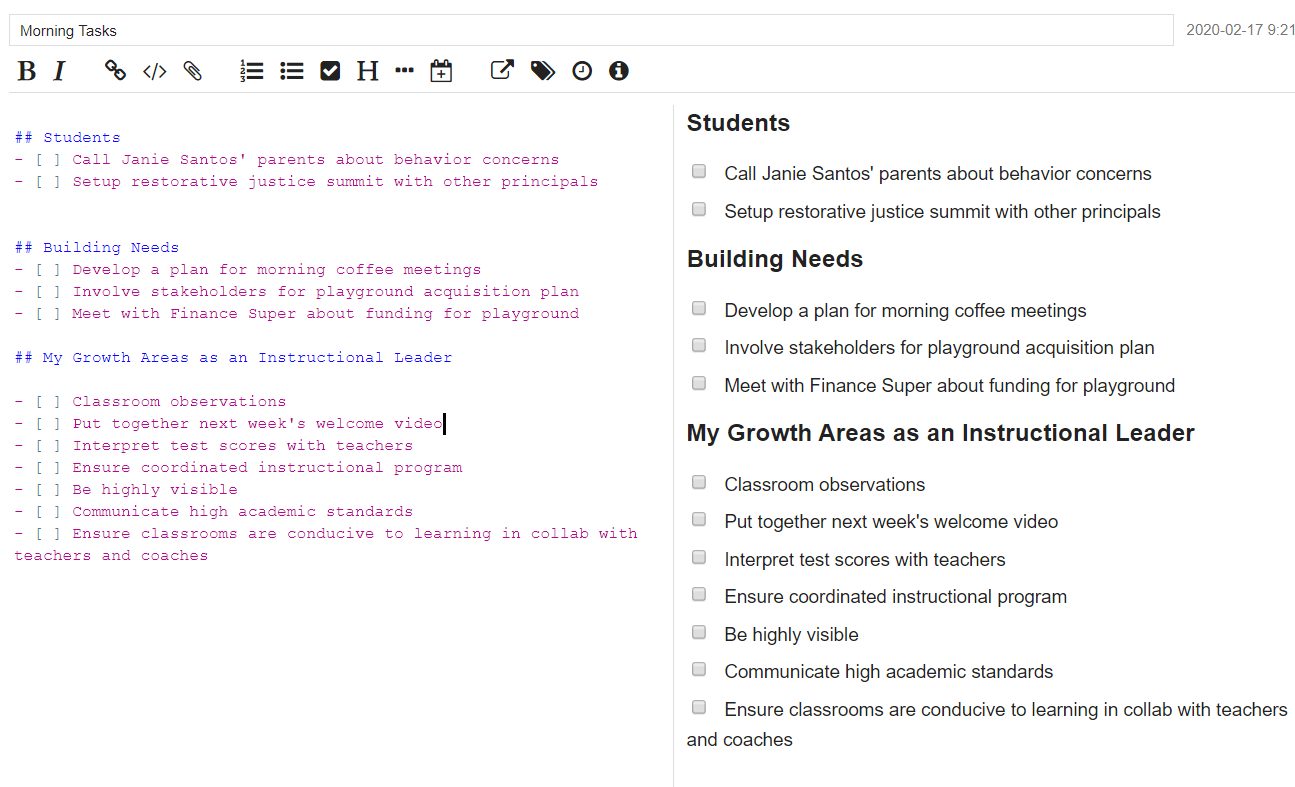Image resolution: width=1295 pixels, height=787 pixels.
Task: Open the note in an external editor
Action: 502,71
